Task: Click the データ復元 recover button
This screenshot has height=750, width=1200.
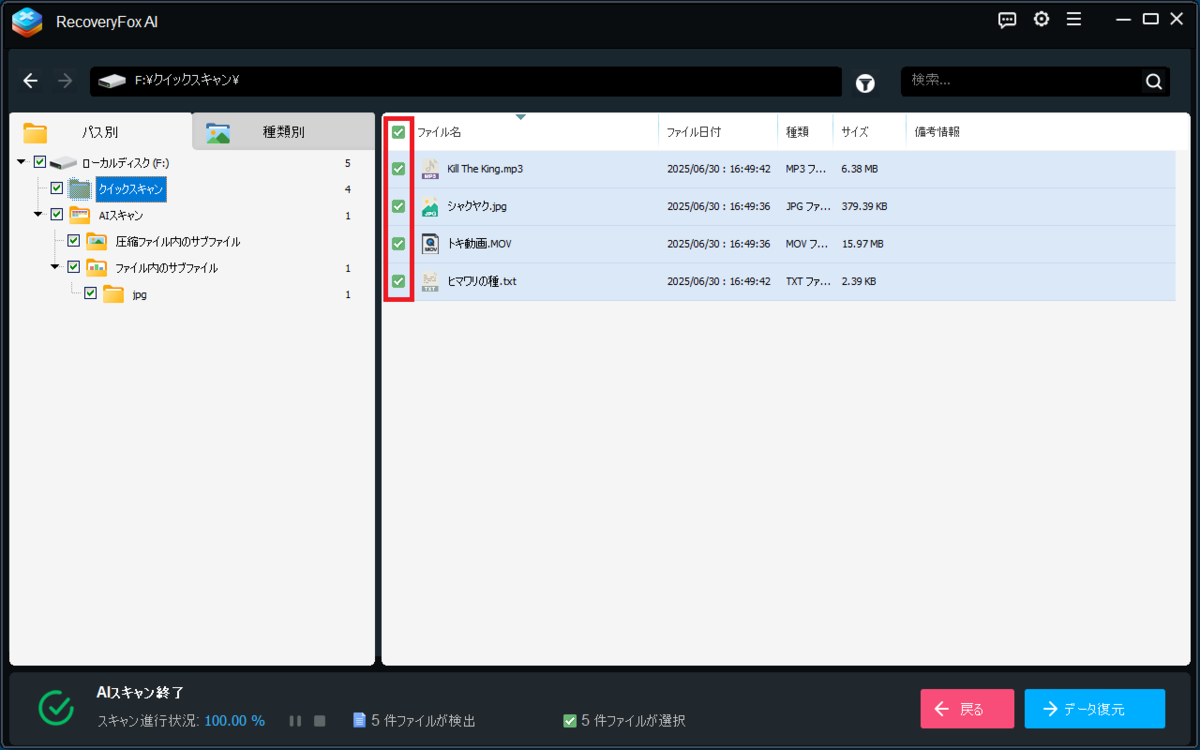Action: coord(1095,709)
